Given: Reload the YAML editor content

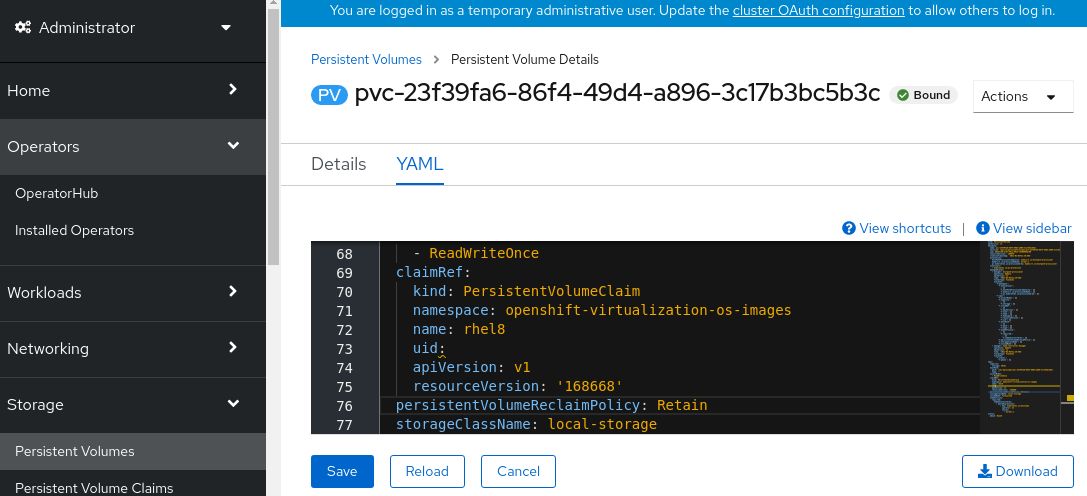Looking at the screenshot, I should (x=427, y=471).
